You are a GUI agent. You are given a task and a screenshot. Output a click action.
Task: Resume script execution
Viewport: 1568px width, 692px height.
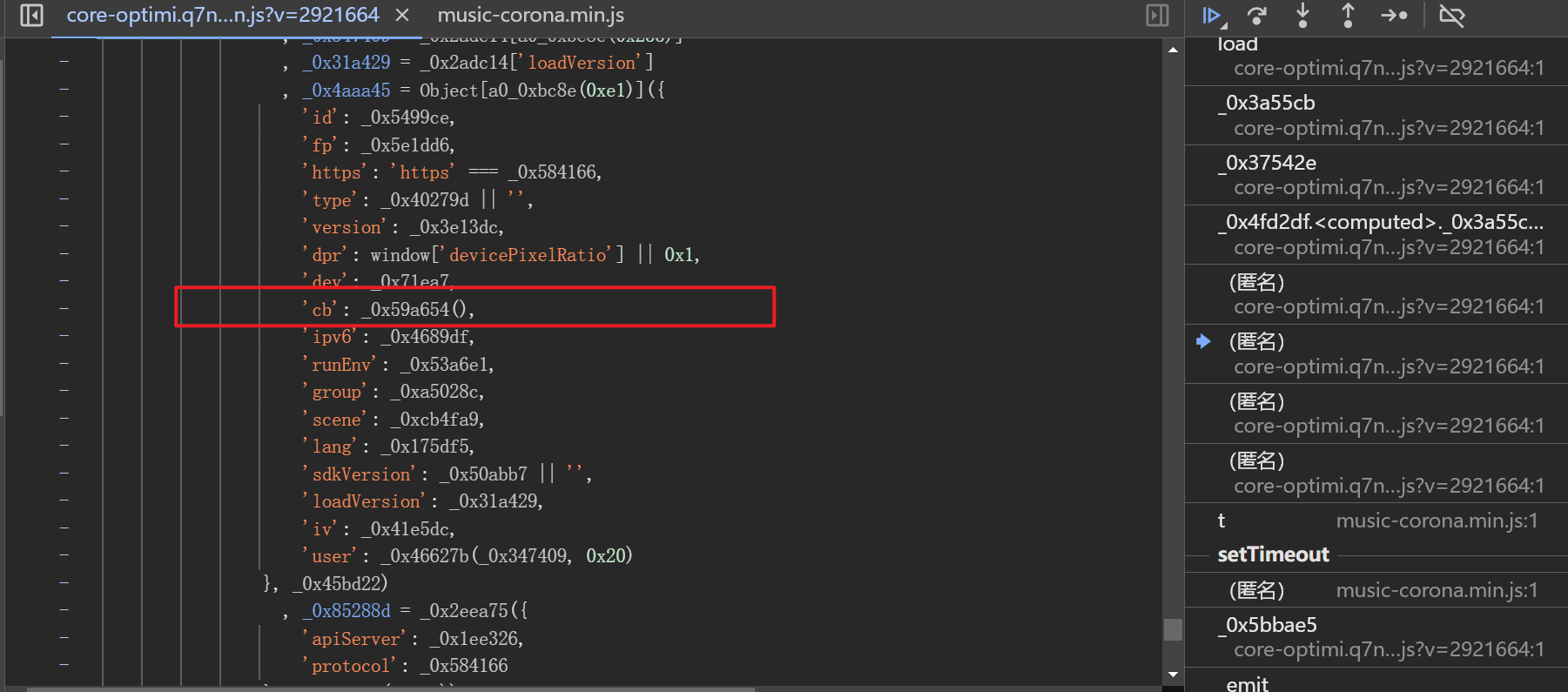(x=1212, y=16)
